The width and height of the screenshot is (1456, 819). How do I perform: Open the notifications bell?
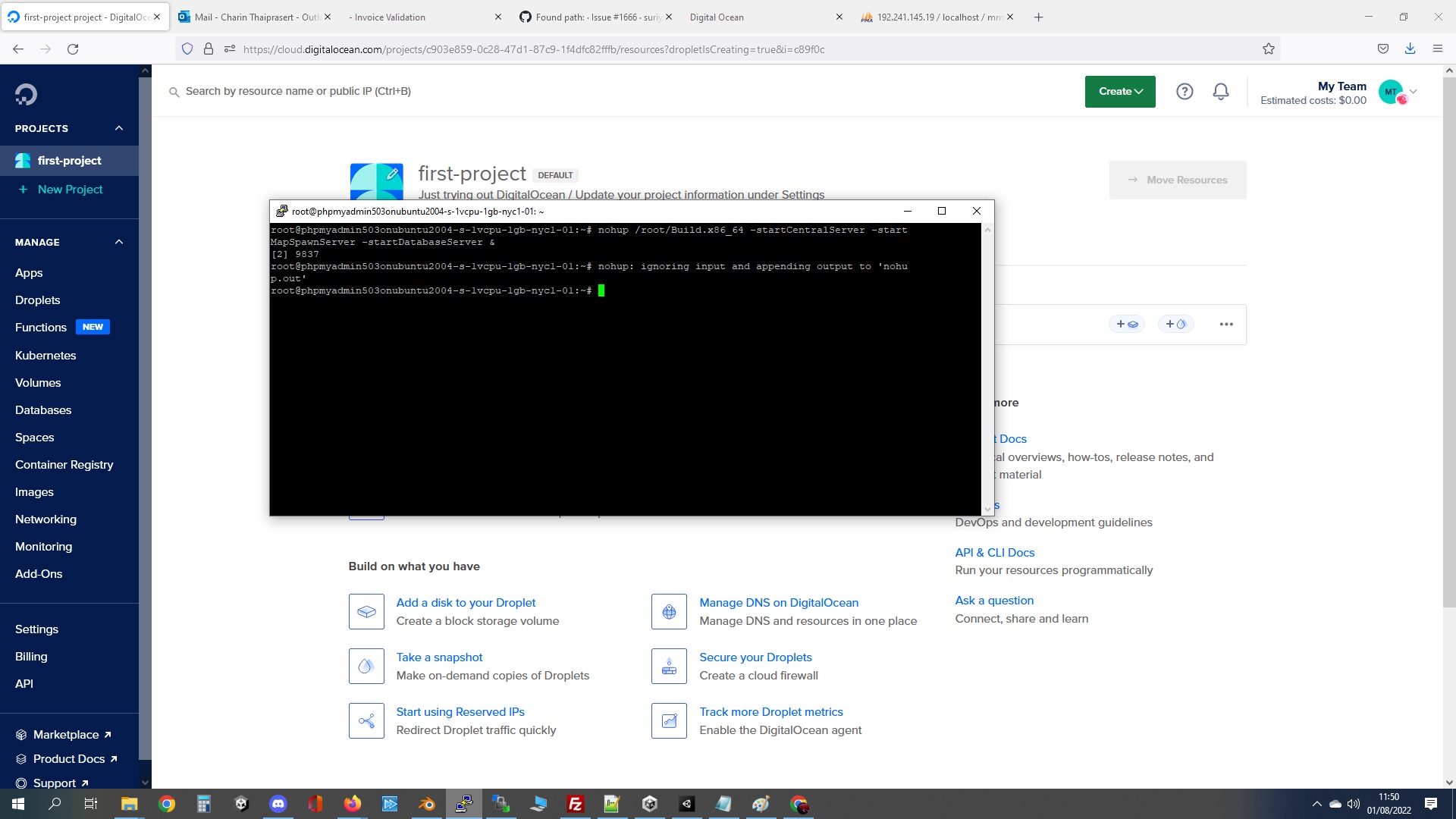pos(1220,91)
